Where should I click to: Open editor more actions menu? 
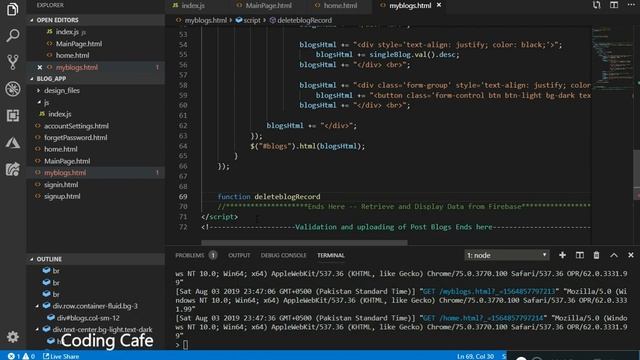tap(631, 5)
